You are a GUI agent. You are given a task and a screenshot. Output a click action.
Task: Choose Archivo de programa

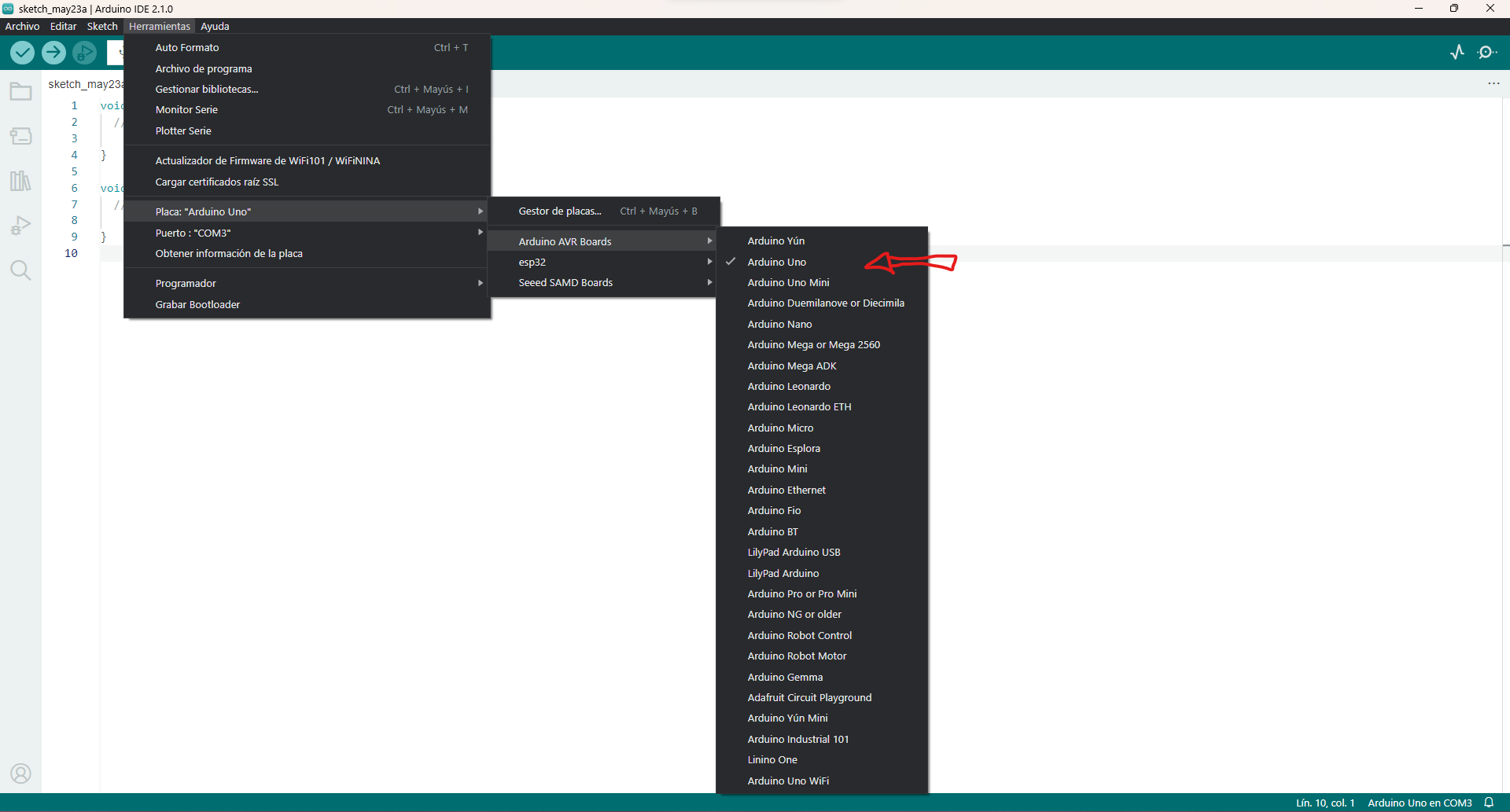coord(308,69)
